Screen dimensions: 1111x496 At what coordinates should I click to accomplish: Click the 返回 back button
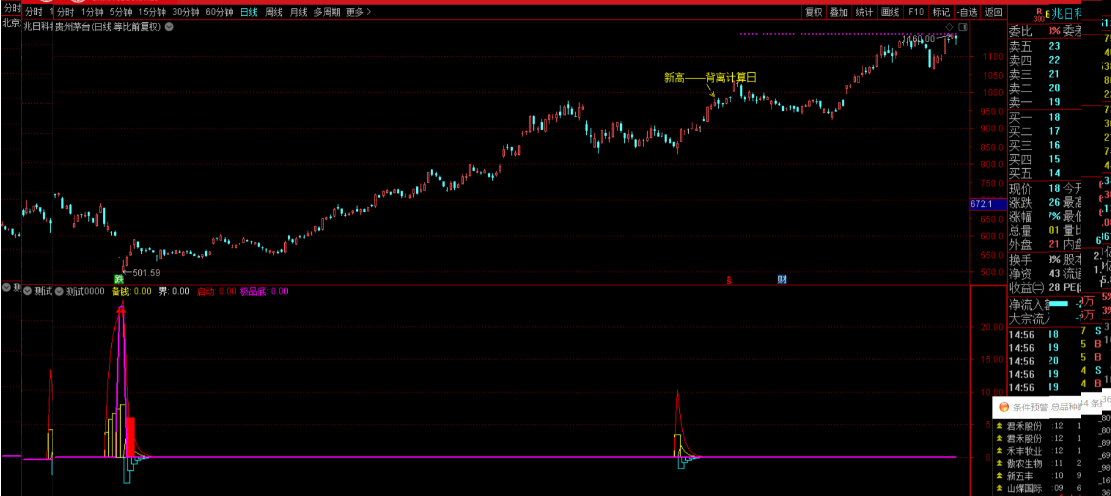point(993,12)
